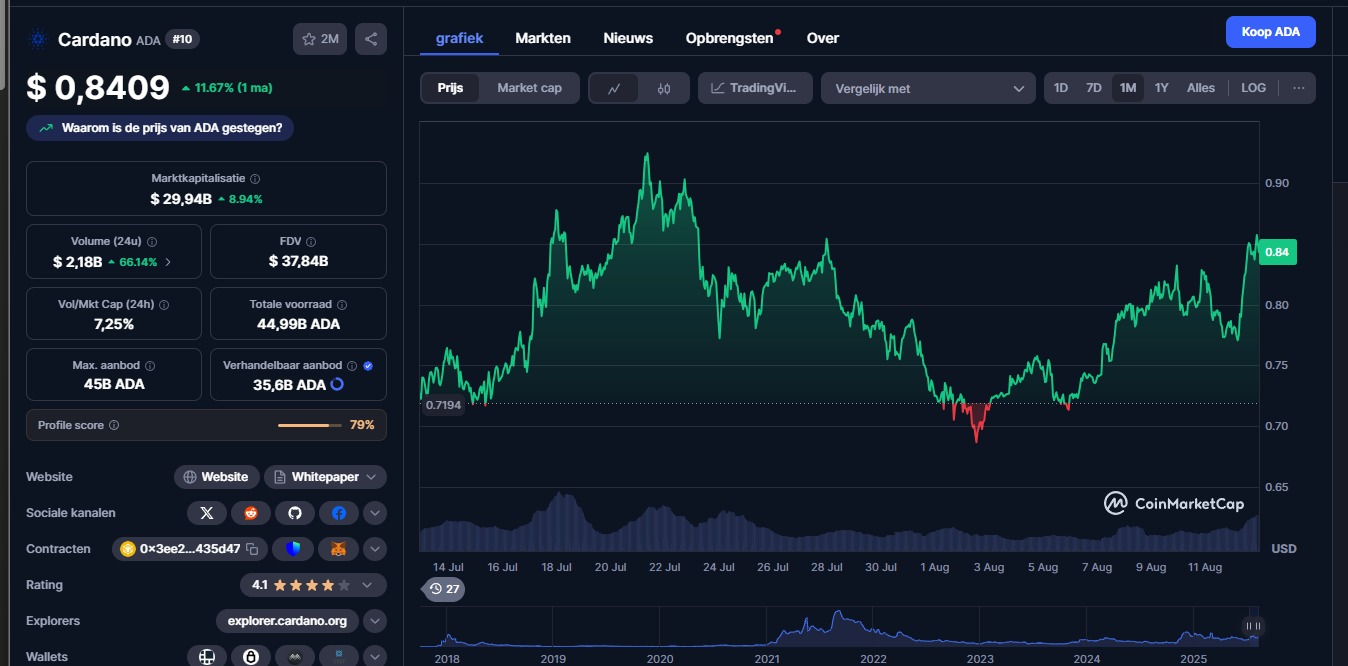Image resolution: width=1348 pixels, height=666 pixels.
Task: Open Volume details arrow next to 66.14%
Action: [x=168, y=262]
